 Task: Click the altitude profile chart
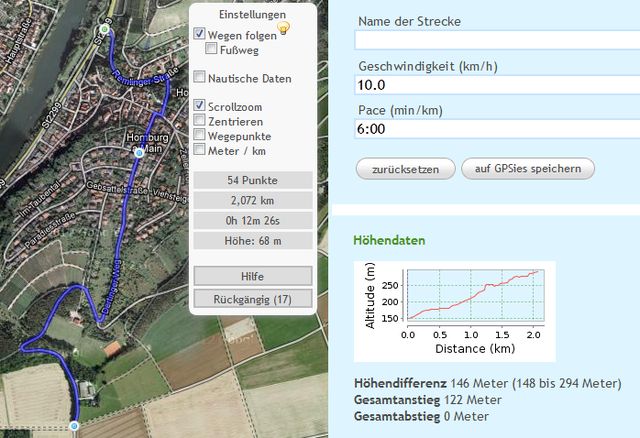(454, 309)
